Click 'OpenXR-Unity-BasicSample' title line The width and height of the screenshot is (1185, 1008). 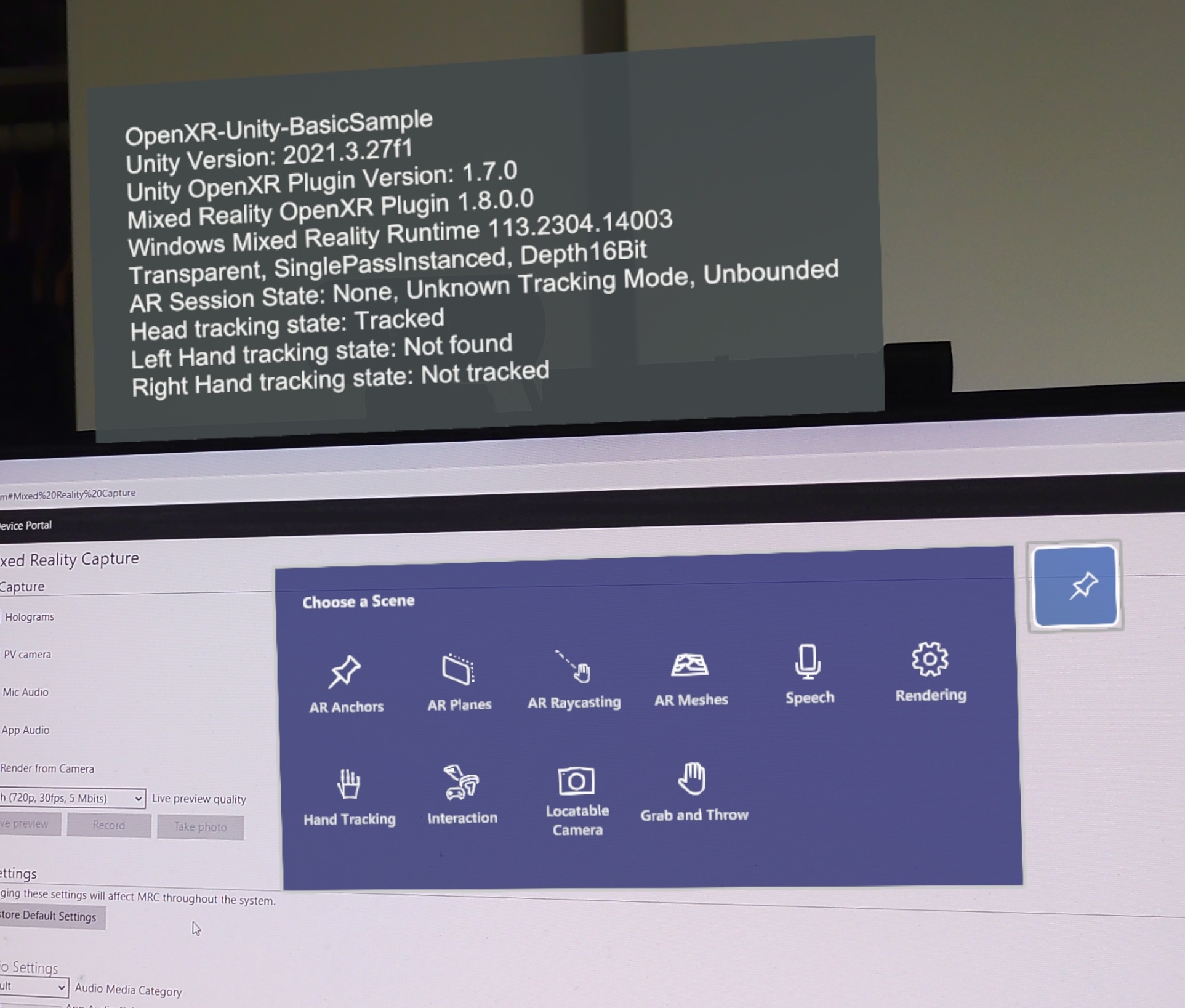[x=279, y=127]
